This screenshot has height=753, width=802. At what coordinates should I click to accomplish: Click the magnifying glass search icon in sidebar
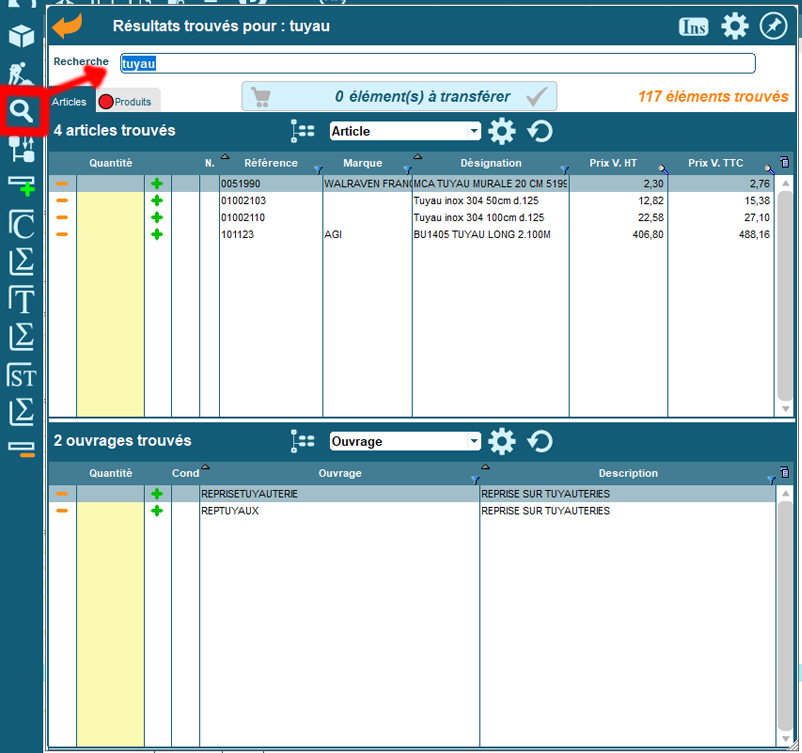click(x=21, y=111)
